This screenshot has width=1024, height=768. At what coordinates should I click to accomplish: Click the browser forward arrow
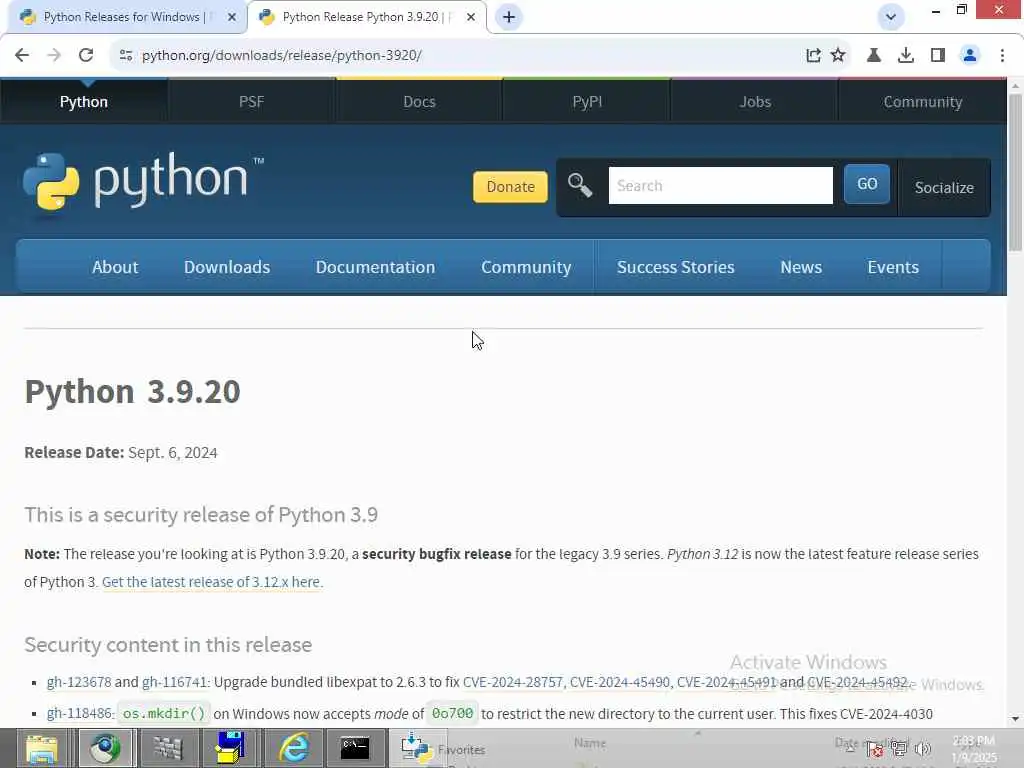(54, 56)
